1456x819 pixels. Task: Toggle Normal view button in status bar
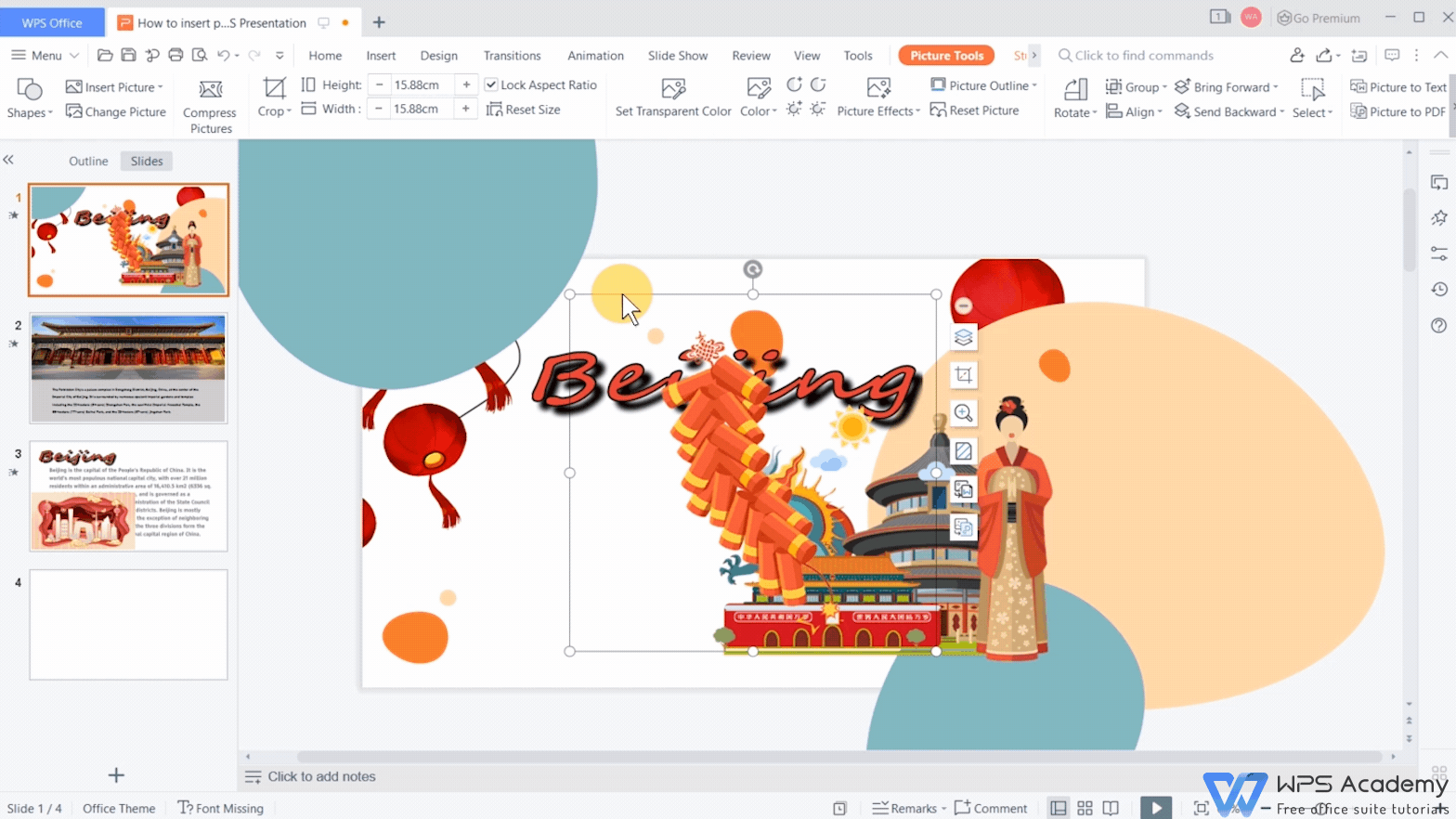click(1058, 809)
